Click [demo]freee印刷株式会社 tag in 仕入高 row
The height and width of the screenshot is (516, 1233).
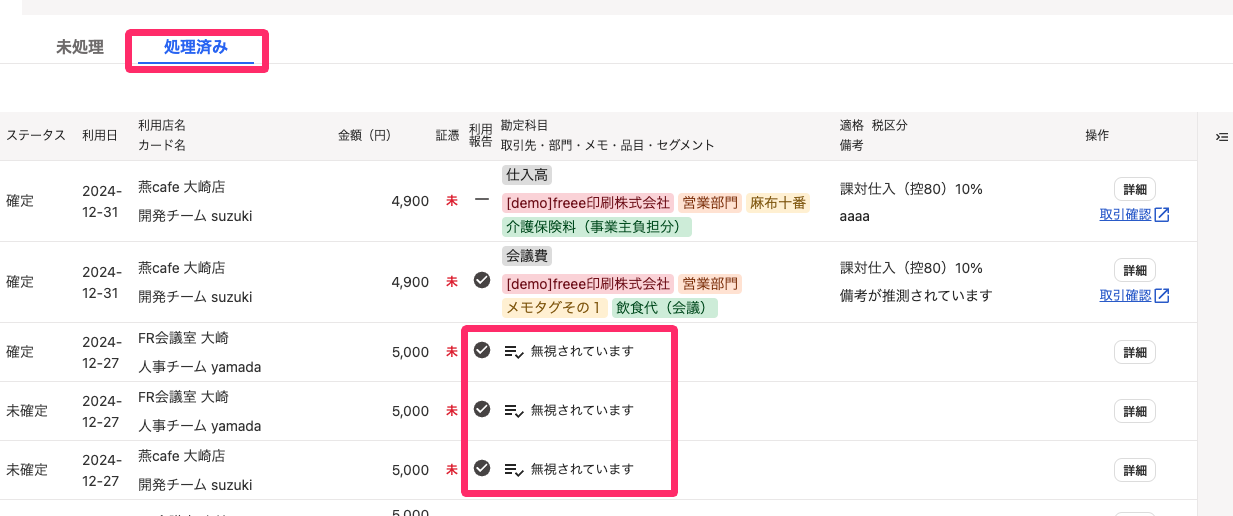[588, 202]
